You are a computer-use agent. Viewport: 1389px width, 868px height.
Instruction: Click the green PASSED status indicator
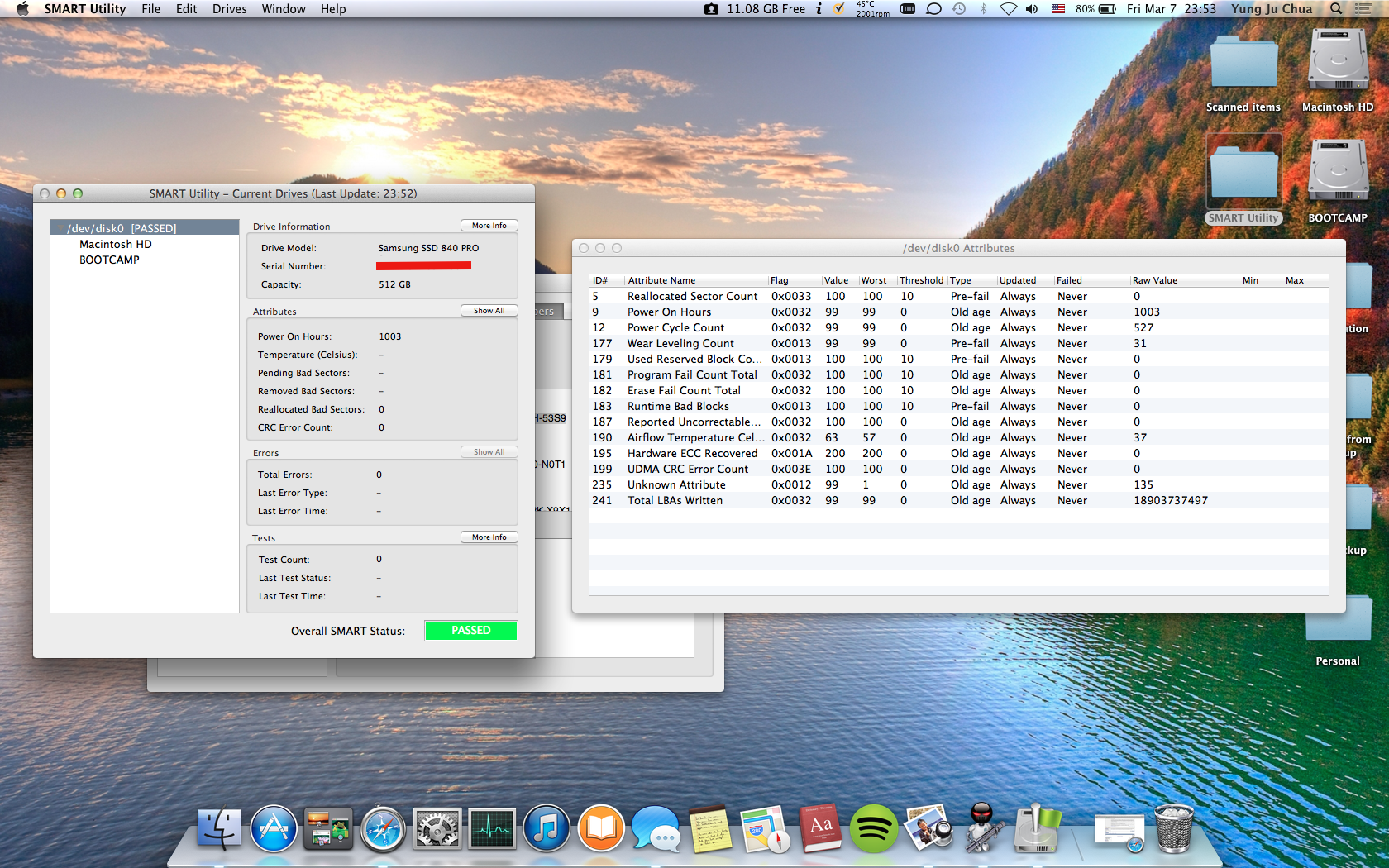(471, 631)
